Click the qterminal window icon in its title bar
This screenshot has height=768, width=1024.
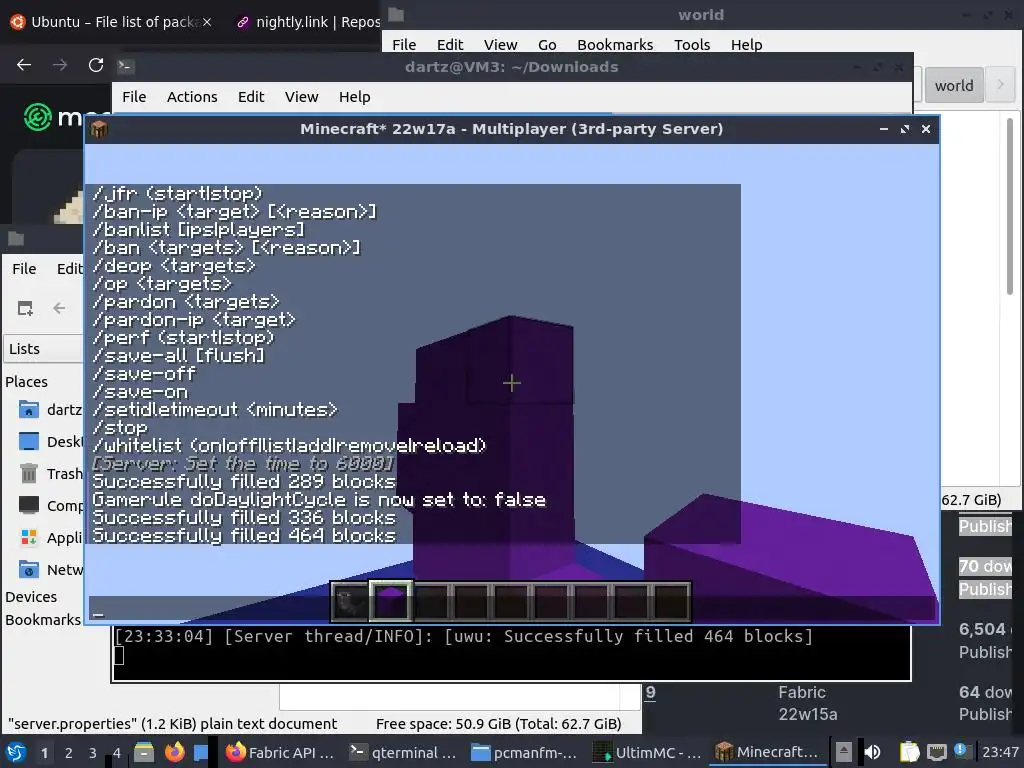[x=125, y=67]
